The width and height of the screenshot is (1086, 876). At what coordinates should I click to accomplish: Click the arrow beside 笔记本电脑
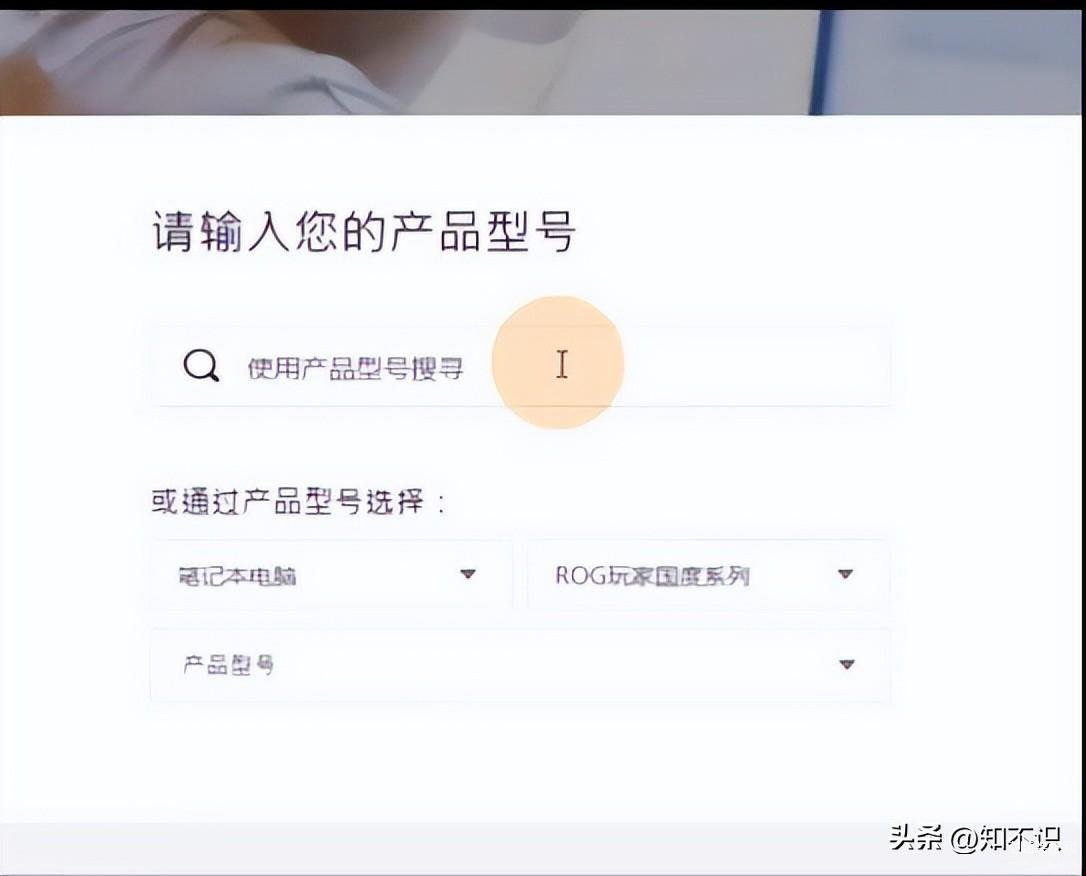tap(468, 574)
